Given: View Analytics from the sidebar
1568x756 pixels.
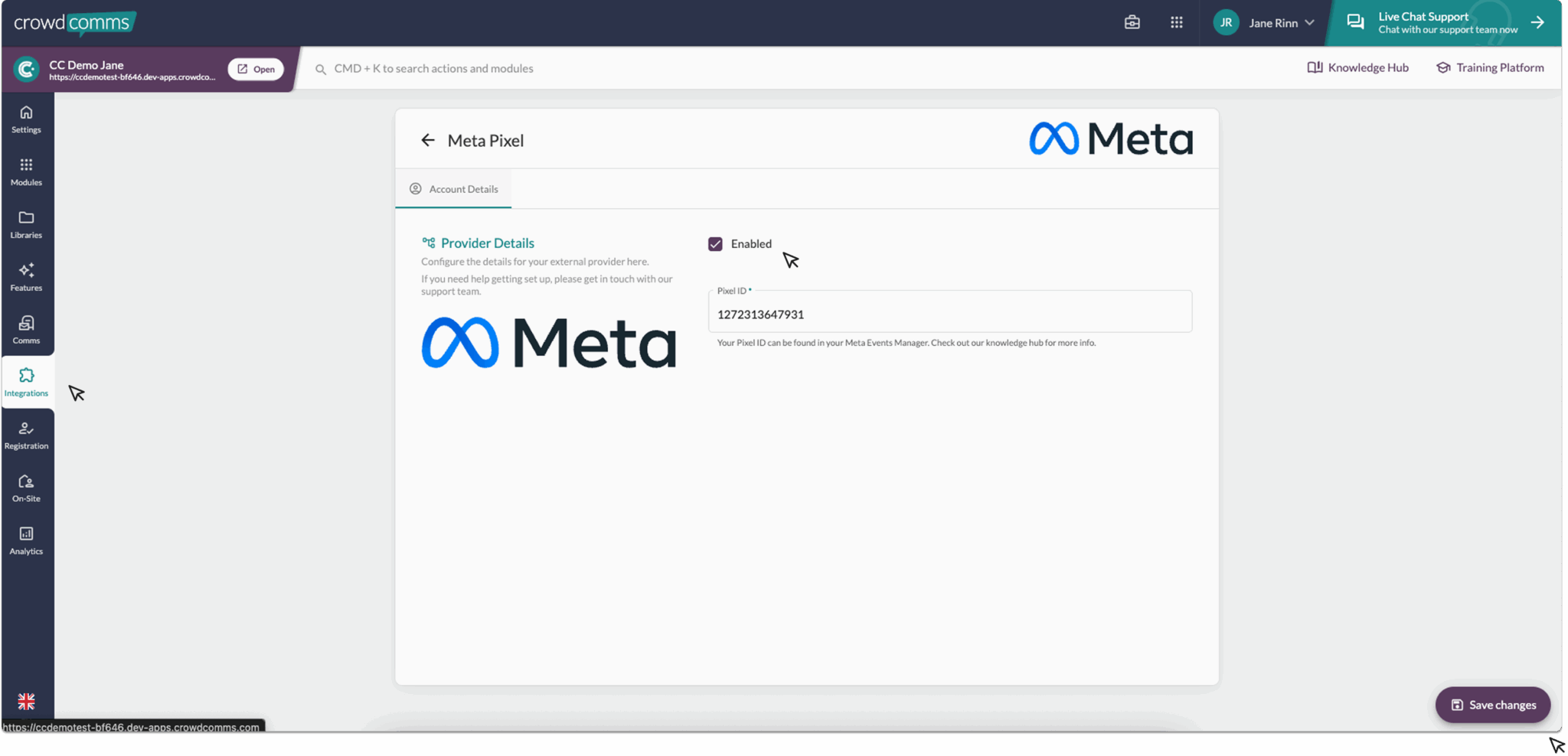Looking at the screenshot, I should pos(26,541).
